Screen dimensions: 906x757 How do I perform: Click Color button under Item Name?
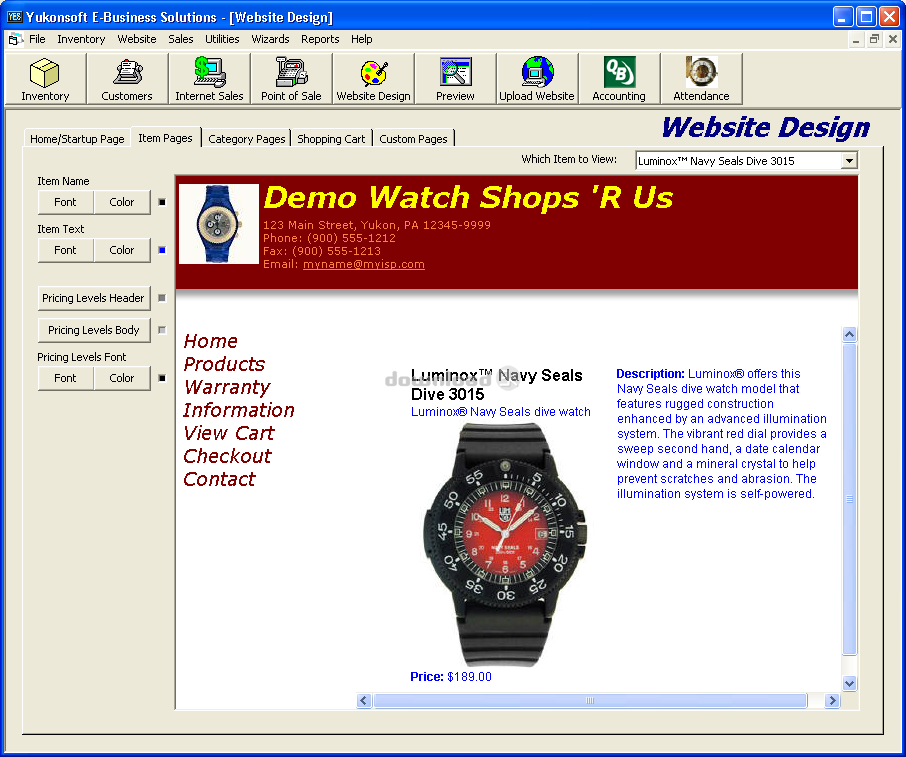click(x=122, y=202)
